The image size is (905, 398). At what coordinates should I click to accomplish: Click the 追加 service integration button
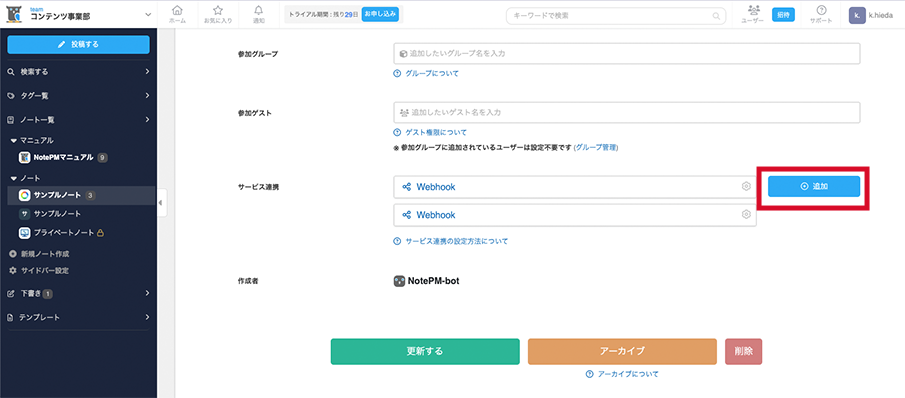pyautogui.click(x=814, y=187)
